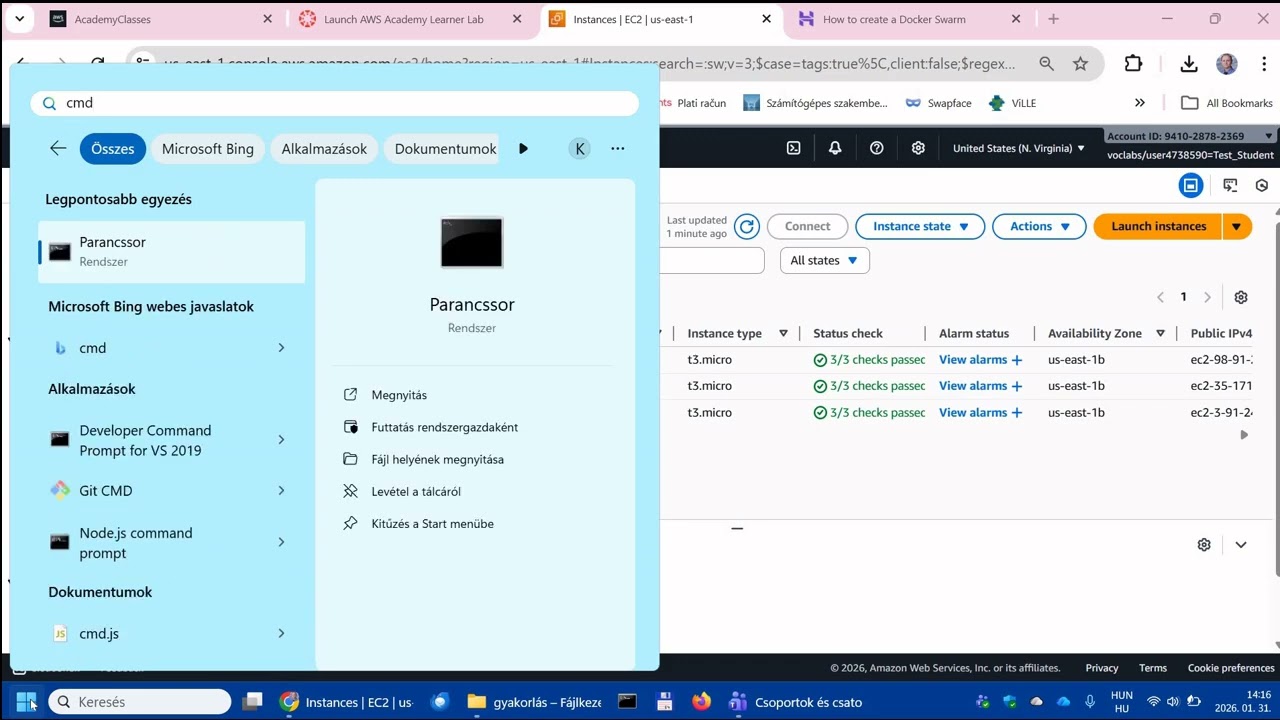Image resolution: width=1280 pixels, height=720 pixels.
Task: Open AWS CloudShell icon
Action: 793,148
